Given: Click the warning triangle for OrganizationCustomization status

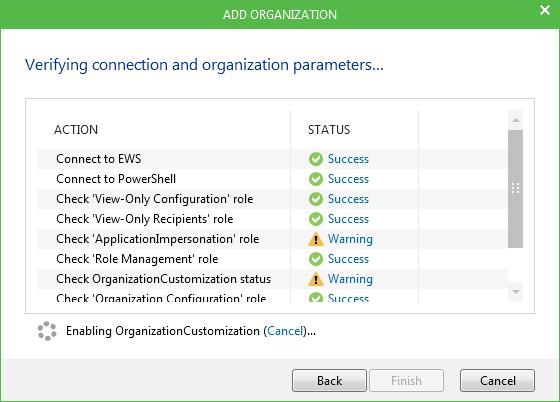Looking at the screenshot, I should (x=316, y=279).
